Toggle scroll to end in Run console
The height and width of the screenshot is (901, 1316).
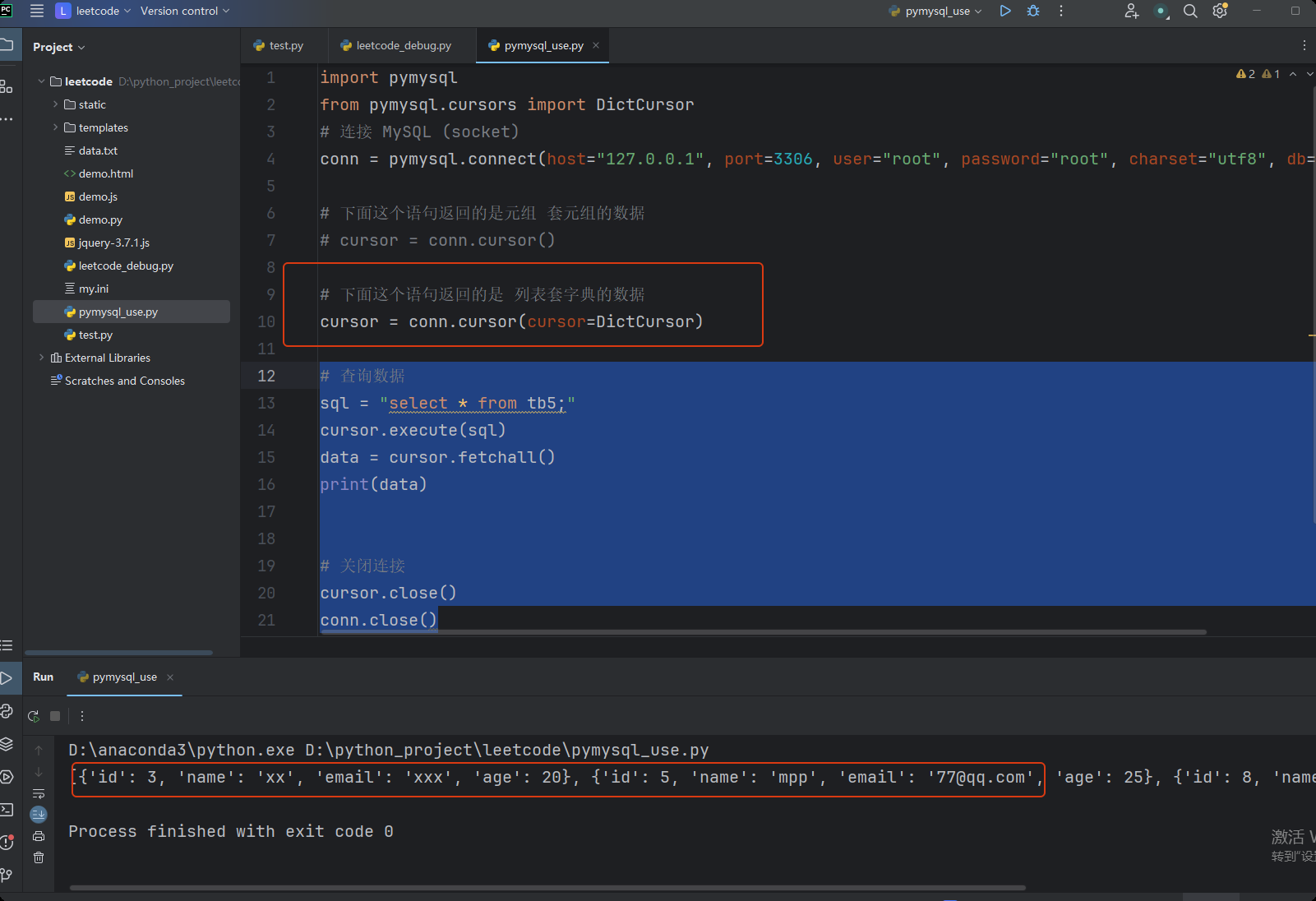[x=39, y=815]
